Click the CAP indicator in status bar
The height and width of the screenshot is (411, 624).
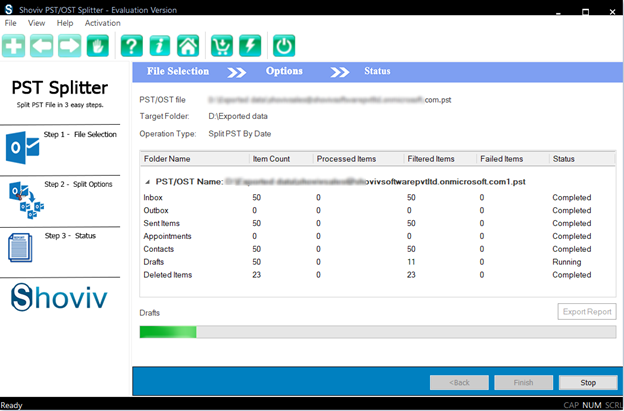pyautogui.click(x=571, y=405)
